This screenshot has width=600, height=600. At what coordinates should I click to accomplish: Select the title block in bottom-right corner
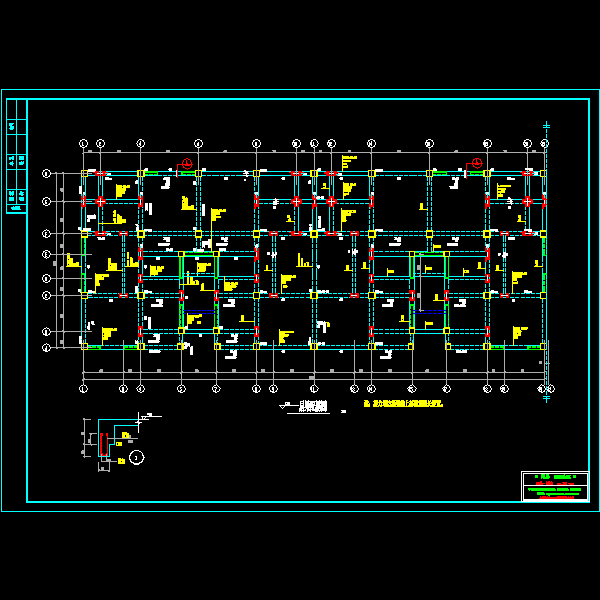[555, 486]
